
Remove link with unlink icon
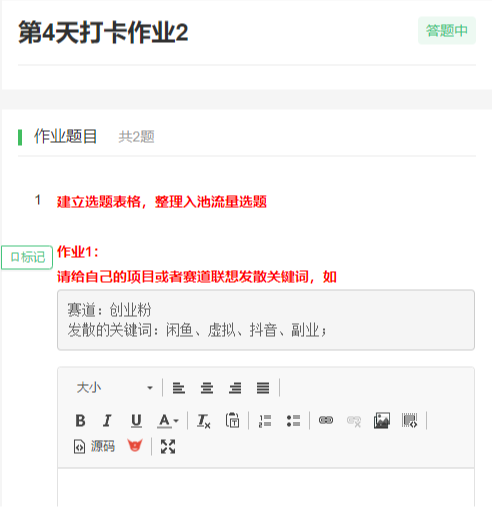pyautogui.click(x=354, y=421)
